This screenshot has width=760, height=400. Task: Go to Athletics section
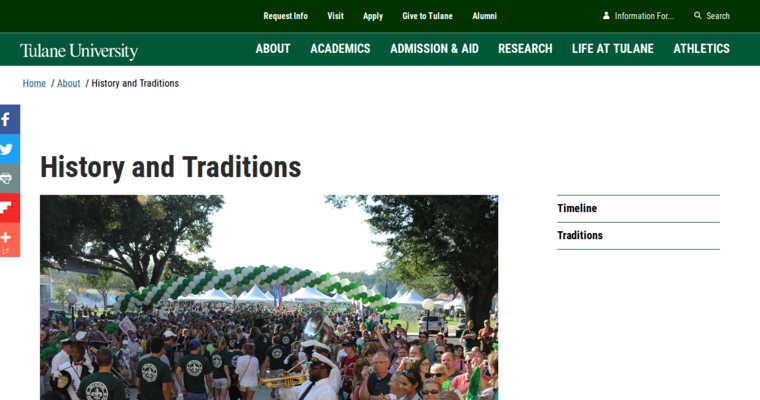[x=701, y=48]
